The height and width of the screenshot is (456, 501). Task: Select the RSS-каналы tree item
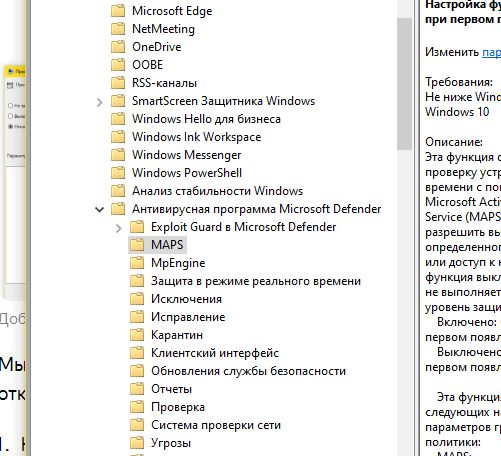click(164, 83)
